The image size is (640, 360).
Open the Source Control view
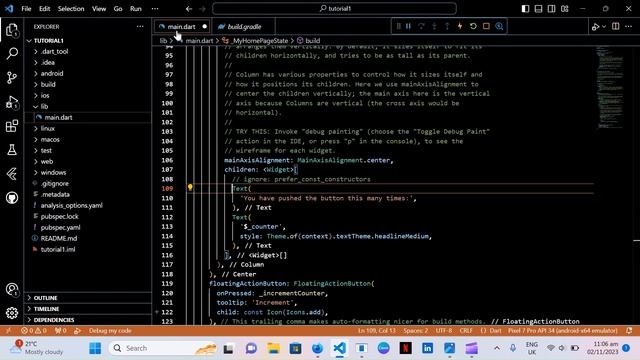(x=12, y=78)
